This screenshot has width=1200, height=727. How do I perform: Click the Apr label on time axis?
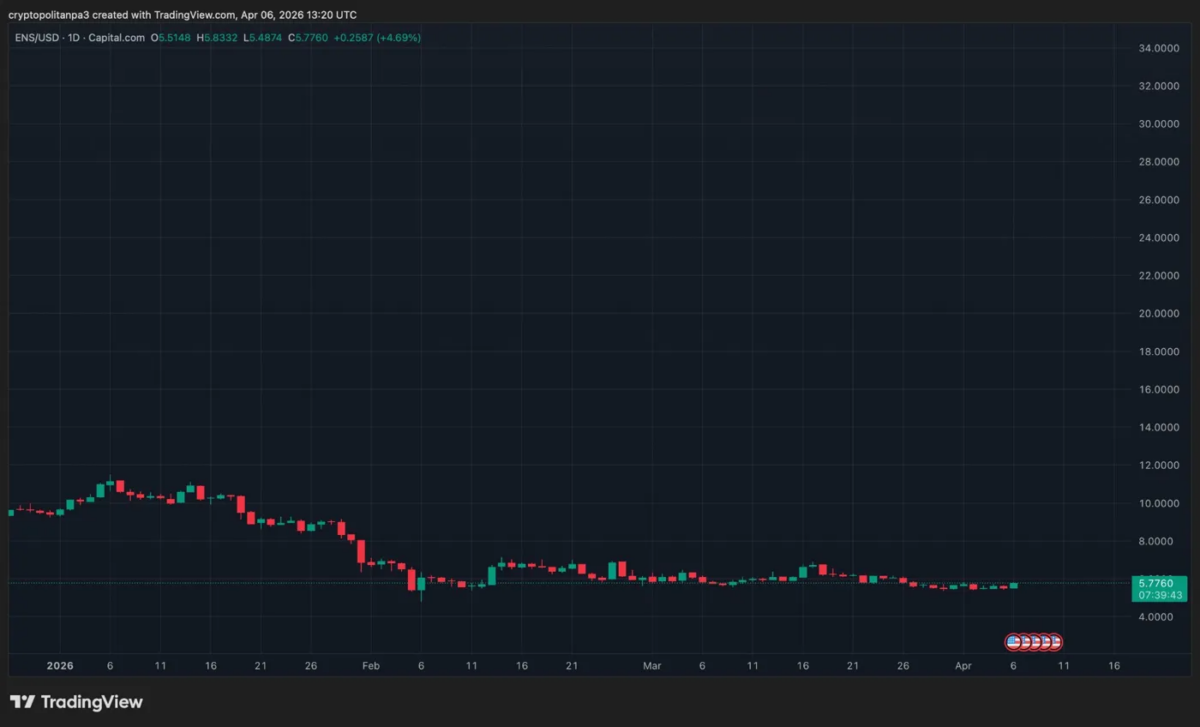tap(963, 665)
